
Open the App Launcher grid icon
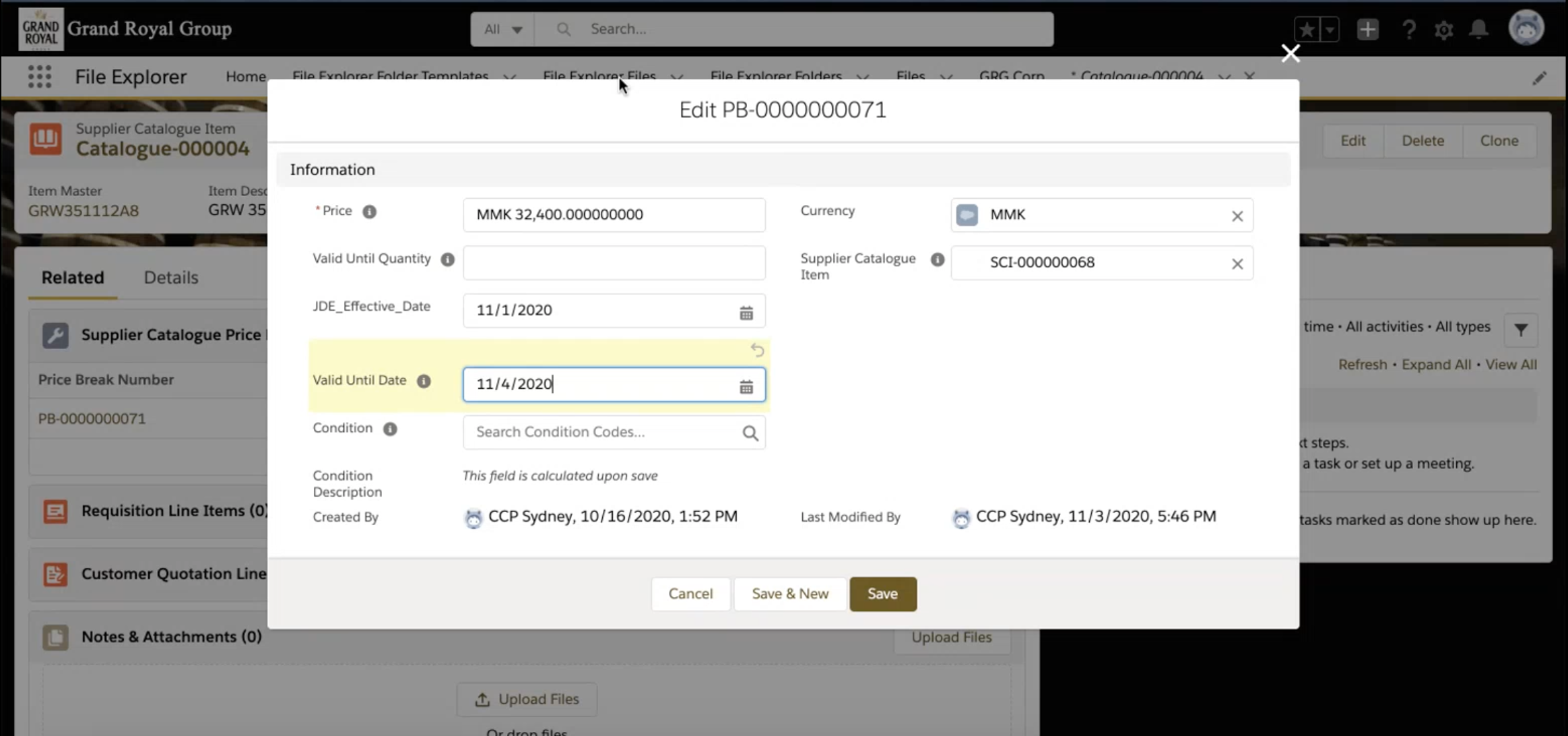[40, 77]
